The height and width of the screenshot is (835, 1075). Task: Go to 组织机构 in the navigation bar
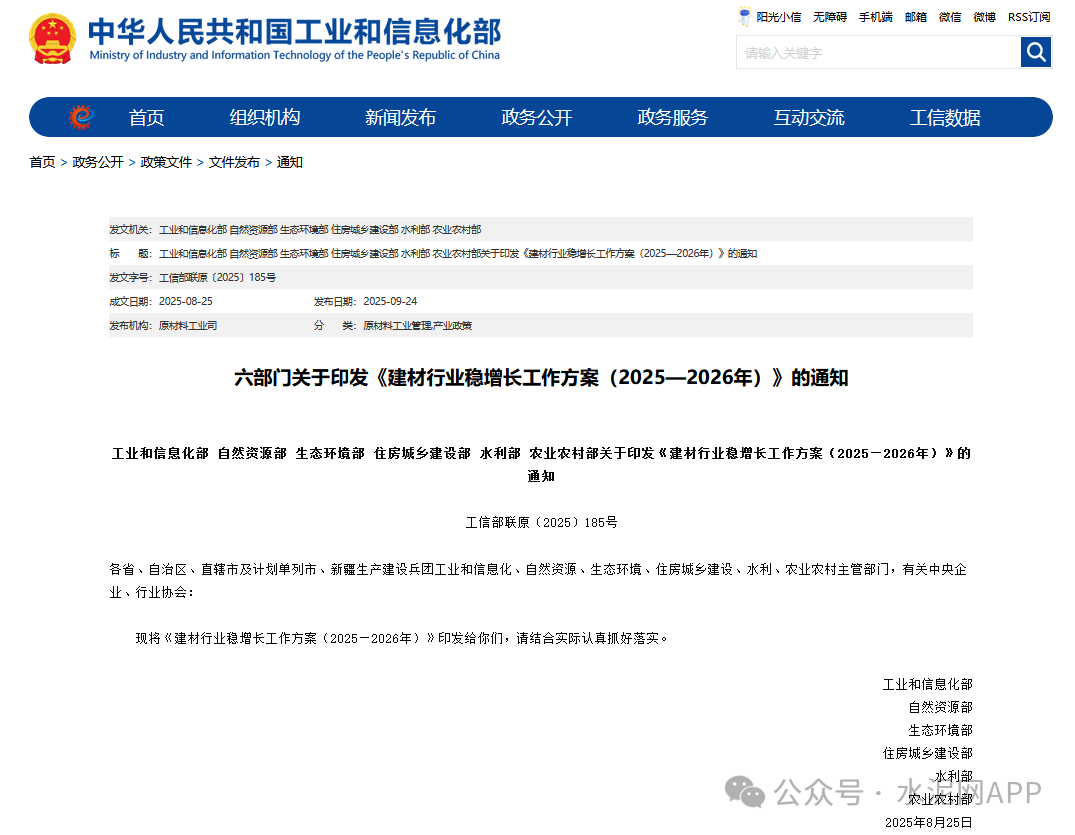pos(264,117)
